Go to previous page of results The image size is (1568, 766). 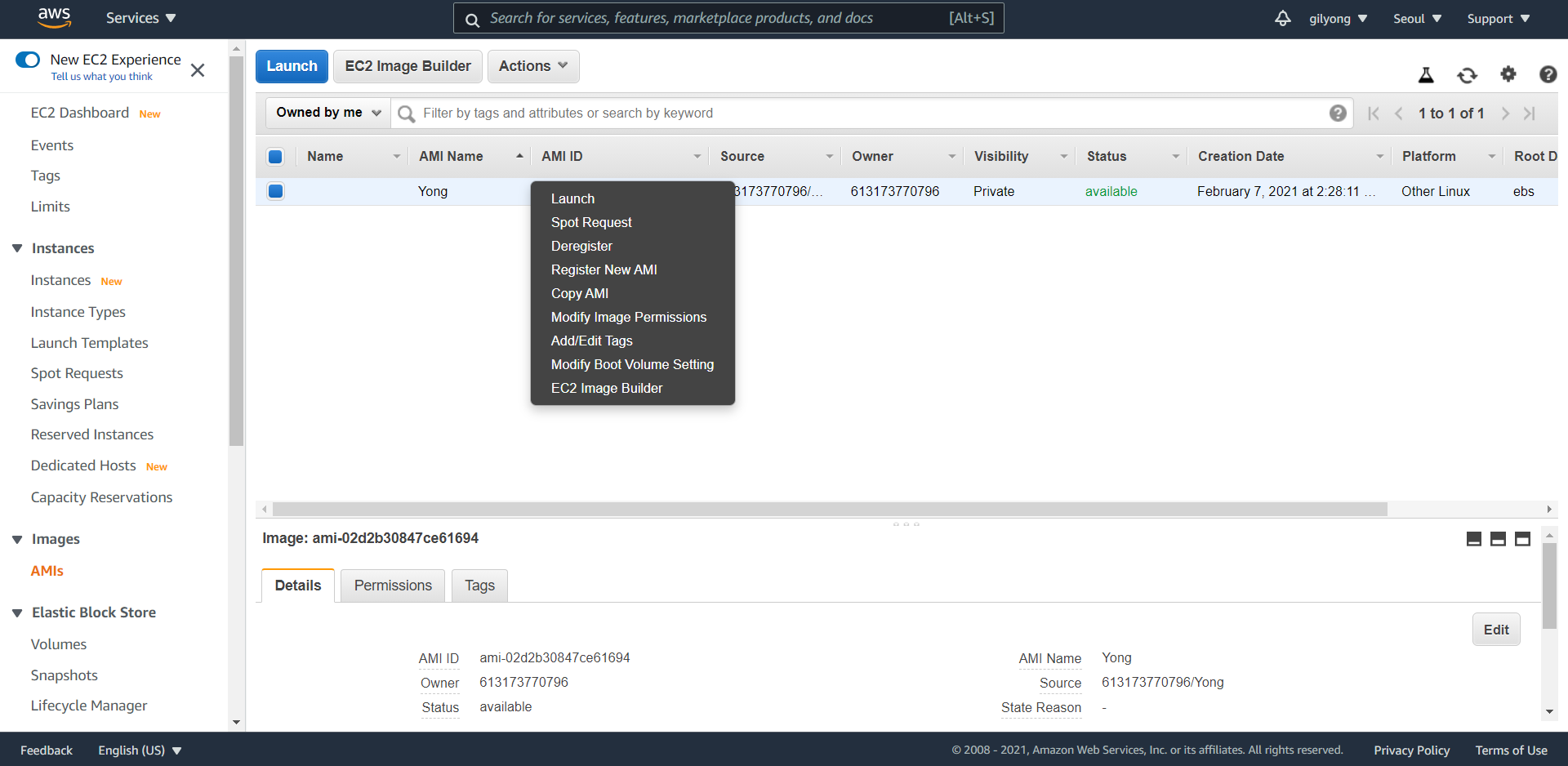1399,114
